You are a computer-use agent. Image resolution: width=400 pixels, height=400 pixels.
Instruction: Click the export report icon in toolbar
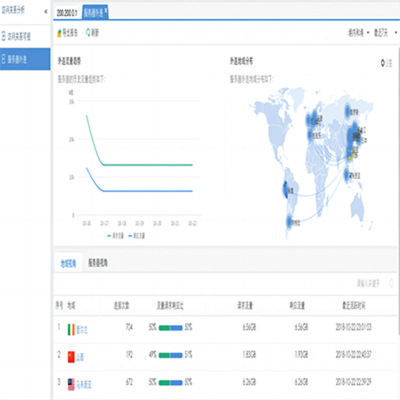click(x=59, y=33)
